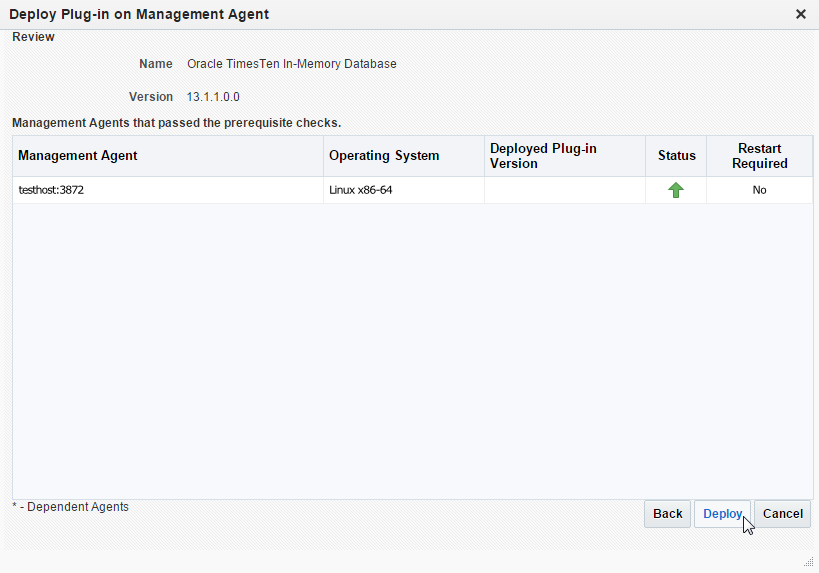Click the Restart Required column header
This screenshot has height=573, width=819.
click(x=759, y=156)
